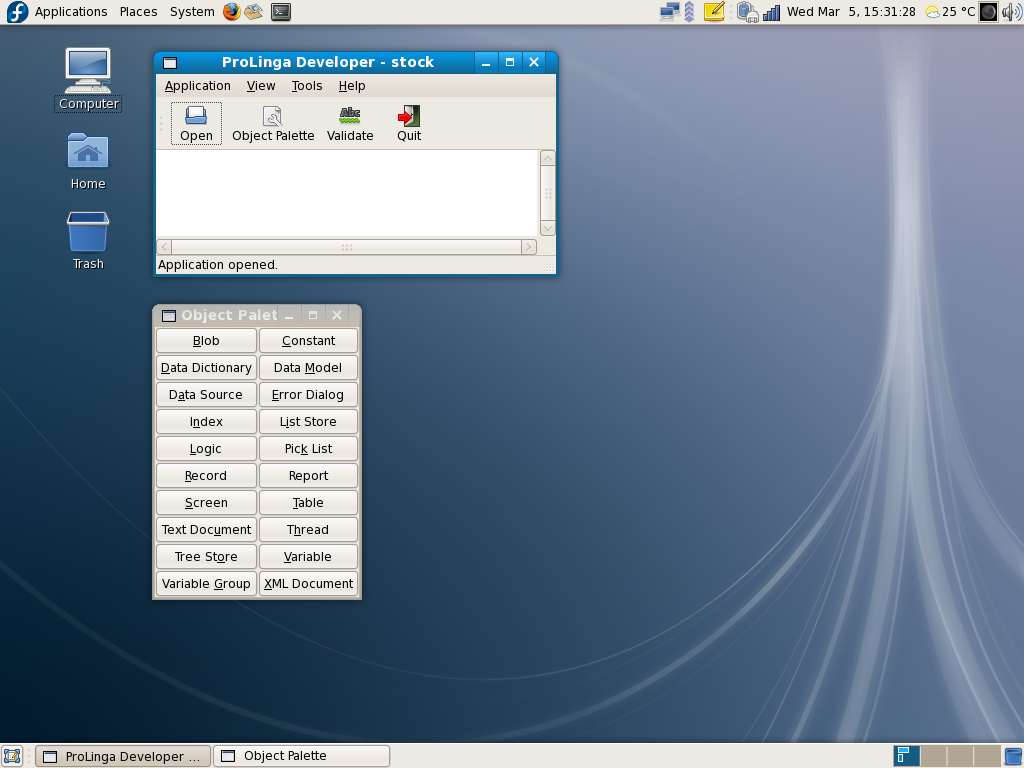Click the Table palette button
The width and height of the screenshot is (1024, 768).
click(308, 503)
